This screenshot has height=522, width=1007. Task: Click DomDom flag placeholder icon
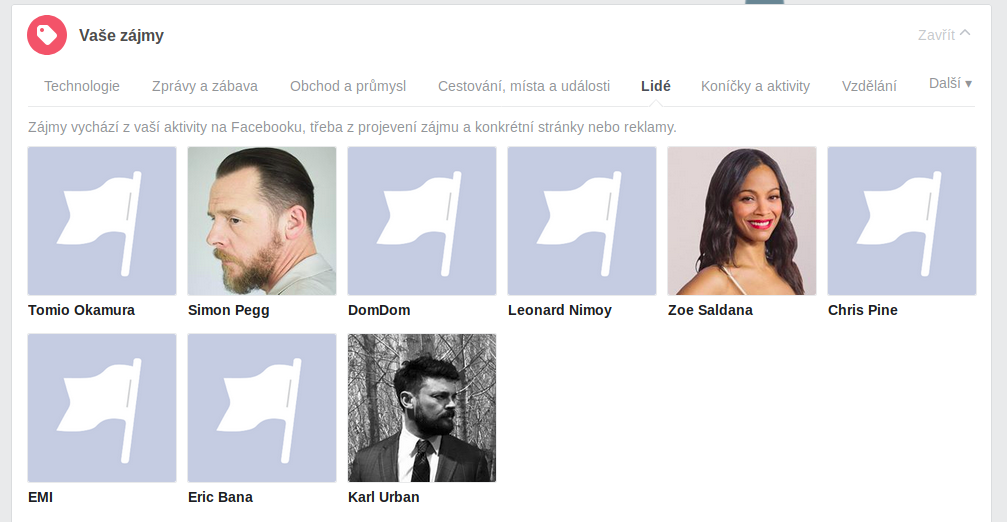(422, 221)
